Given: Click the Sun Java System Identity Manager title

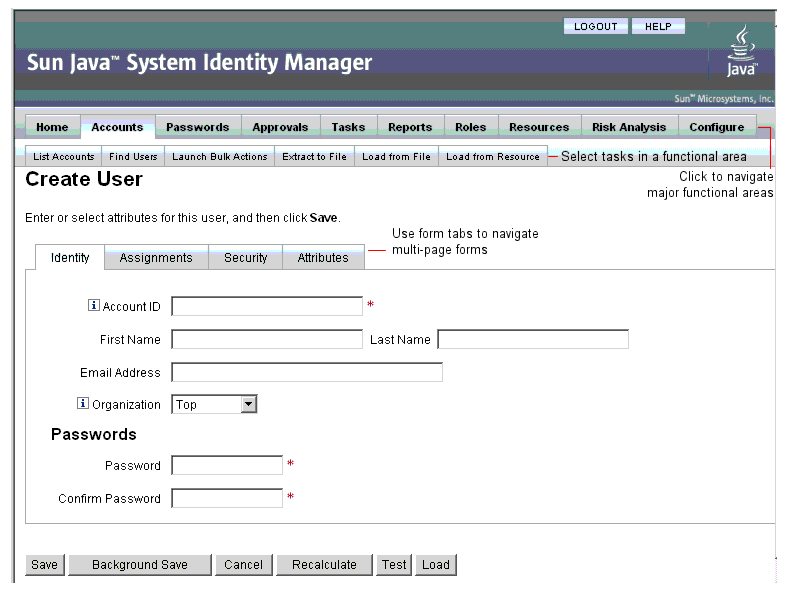Looking at the screenshot, I should (x=199, y=63).
